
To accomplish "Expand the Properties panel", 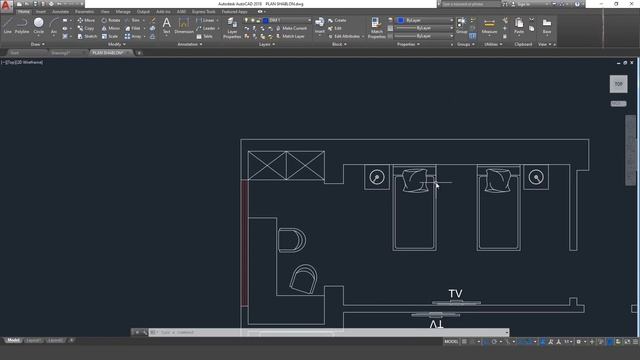I will [408, 44].
